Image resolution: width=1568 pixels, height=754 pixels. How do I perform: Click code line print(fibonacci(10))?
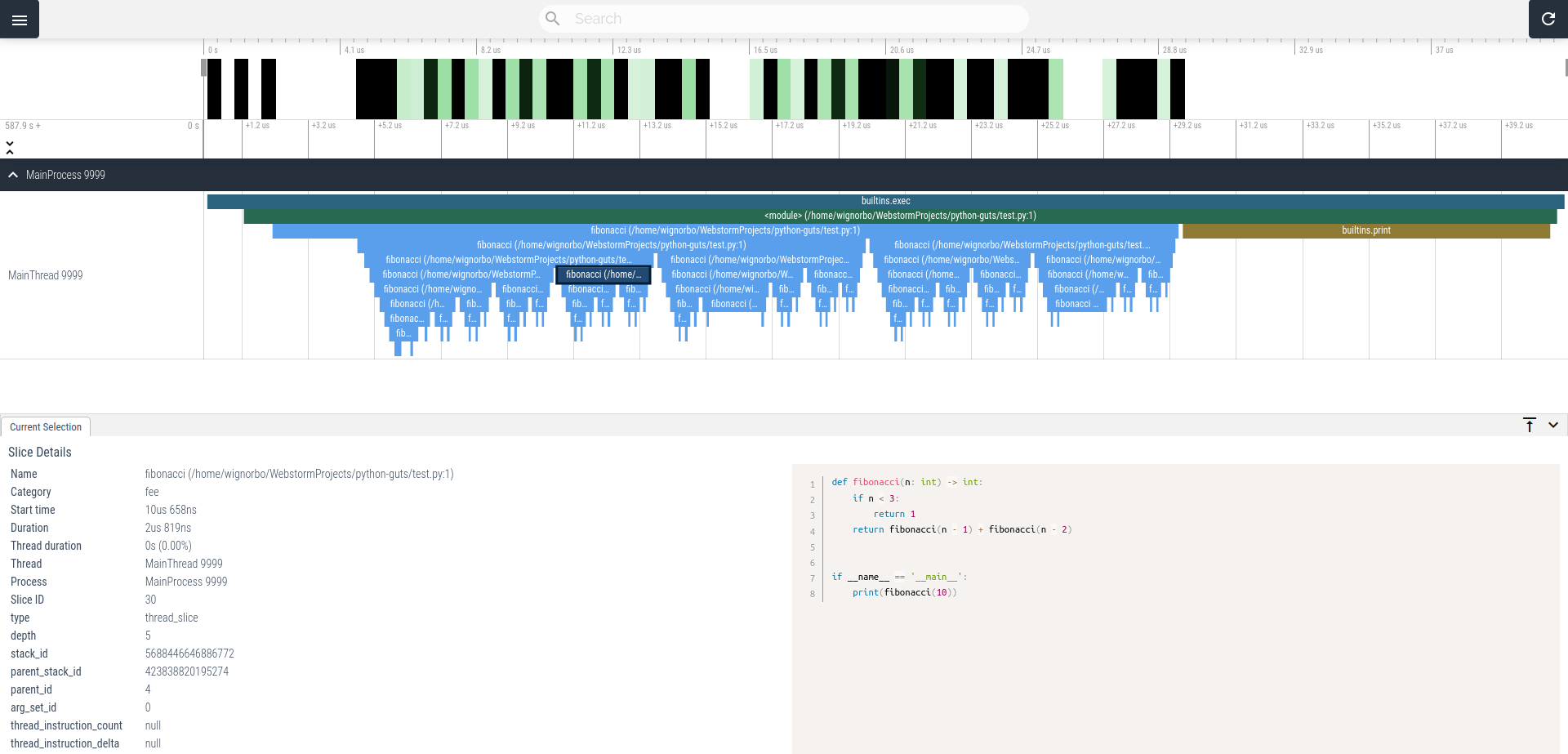tap(904, 593)
